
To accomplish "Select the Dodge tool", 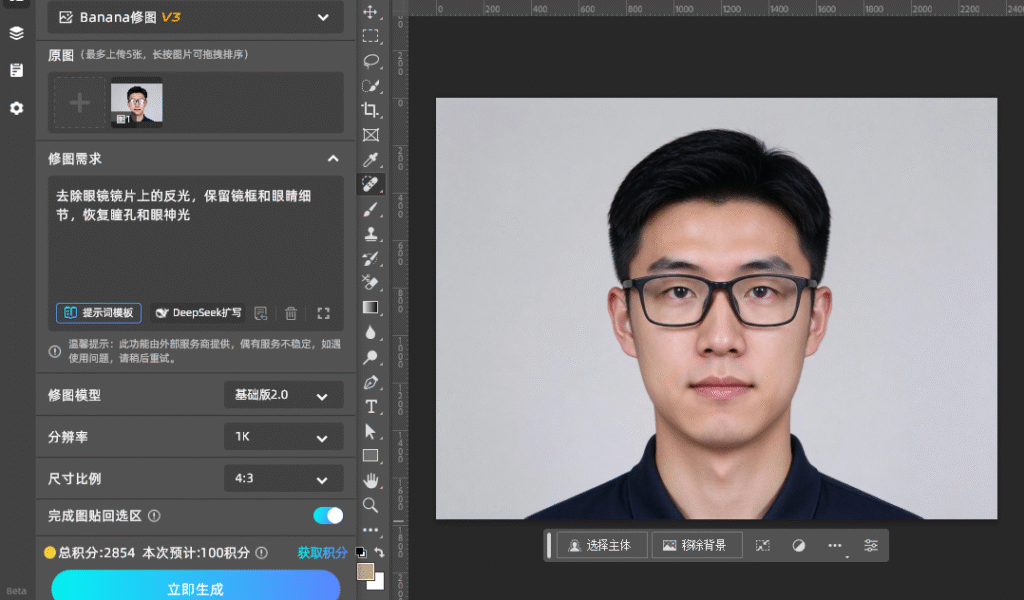I will (x=370, y=357).
